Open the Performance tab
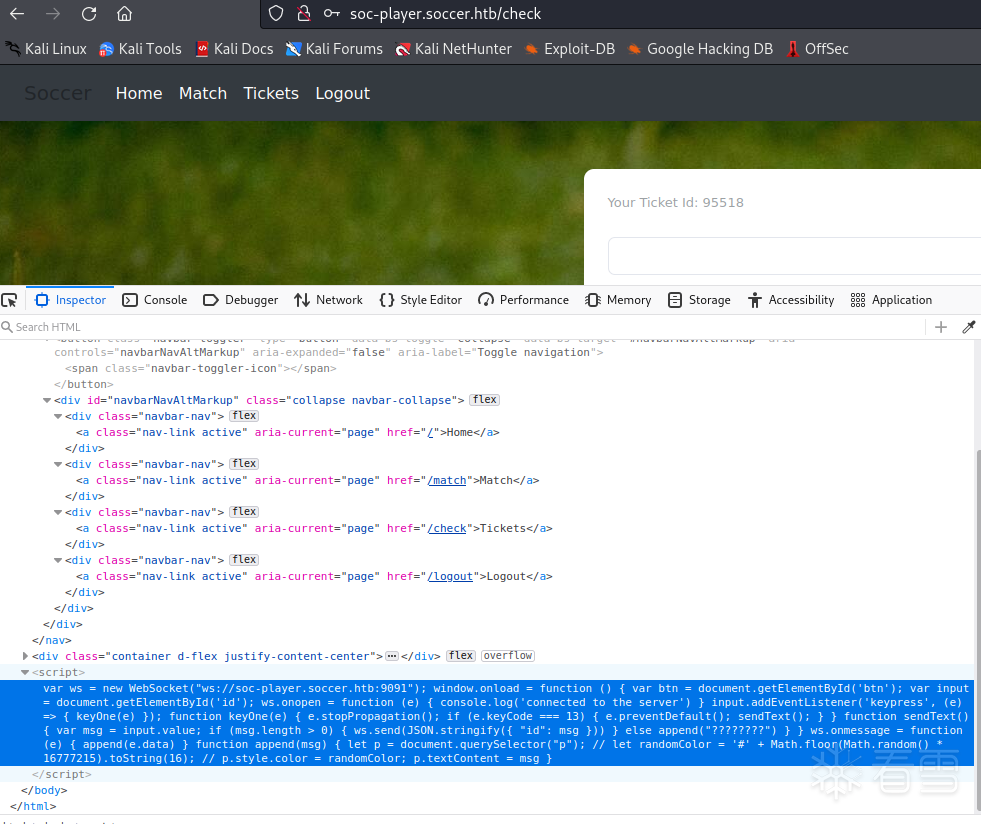Screen dimensions: 981x824 524,300
